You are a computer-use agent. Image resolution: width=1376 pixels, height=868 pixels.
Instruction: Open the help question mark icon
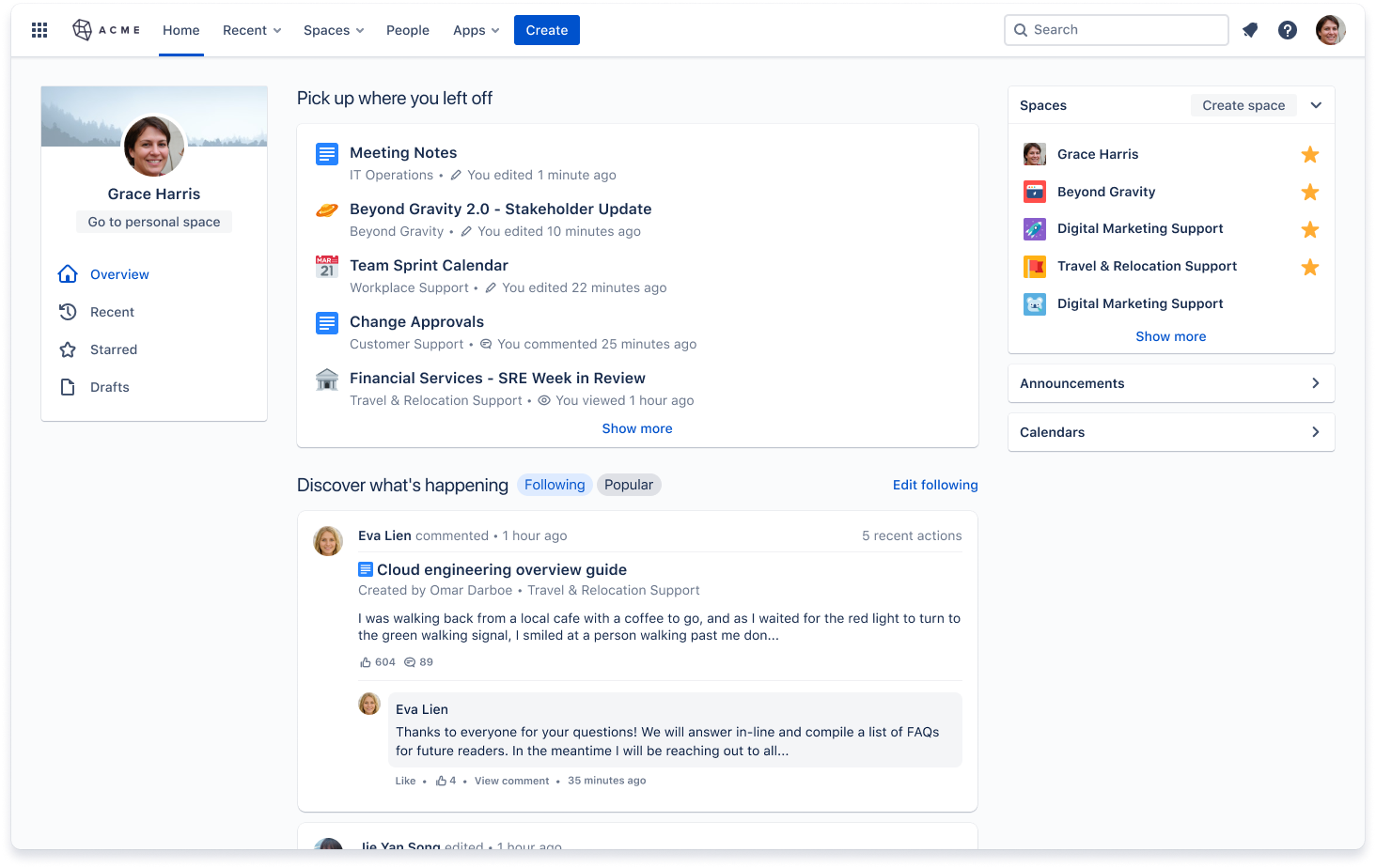point(1287,29)
